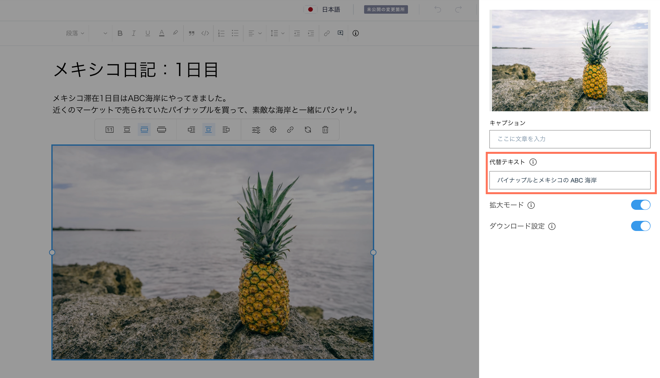The width and height of the screenshot is (660, 378).
Task: Open the 段落 paragraph style dropdown
Action: (x=75, y=33)
